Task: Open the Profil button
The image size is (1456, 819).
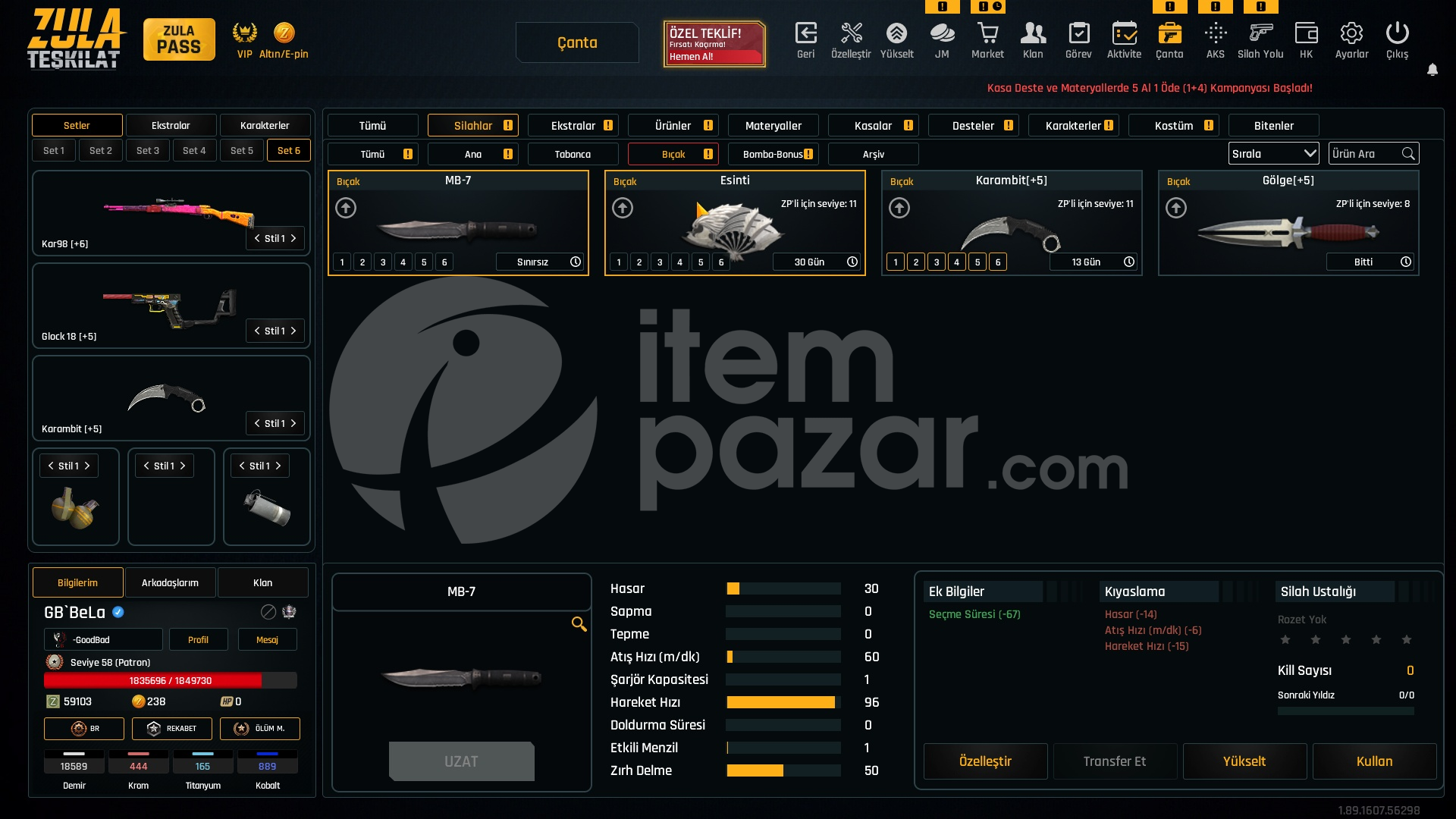Action: coord(198,639)
